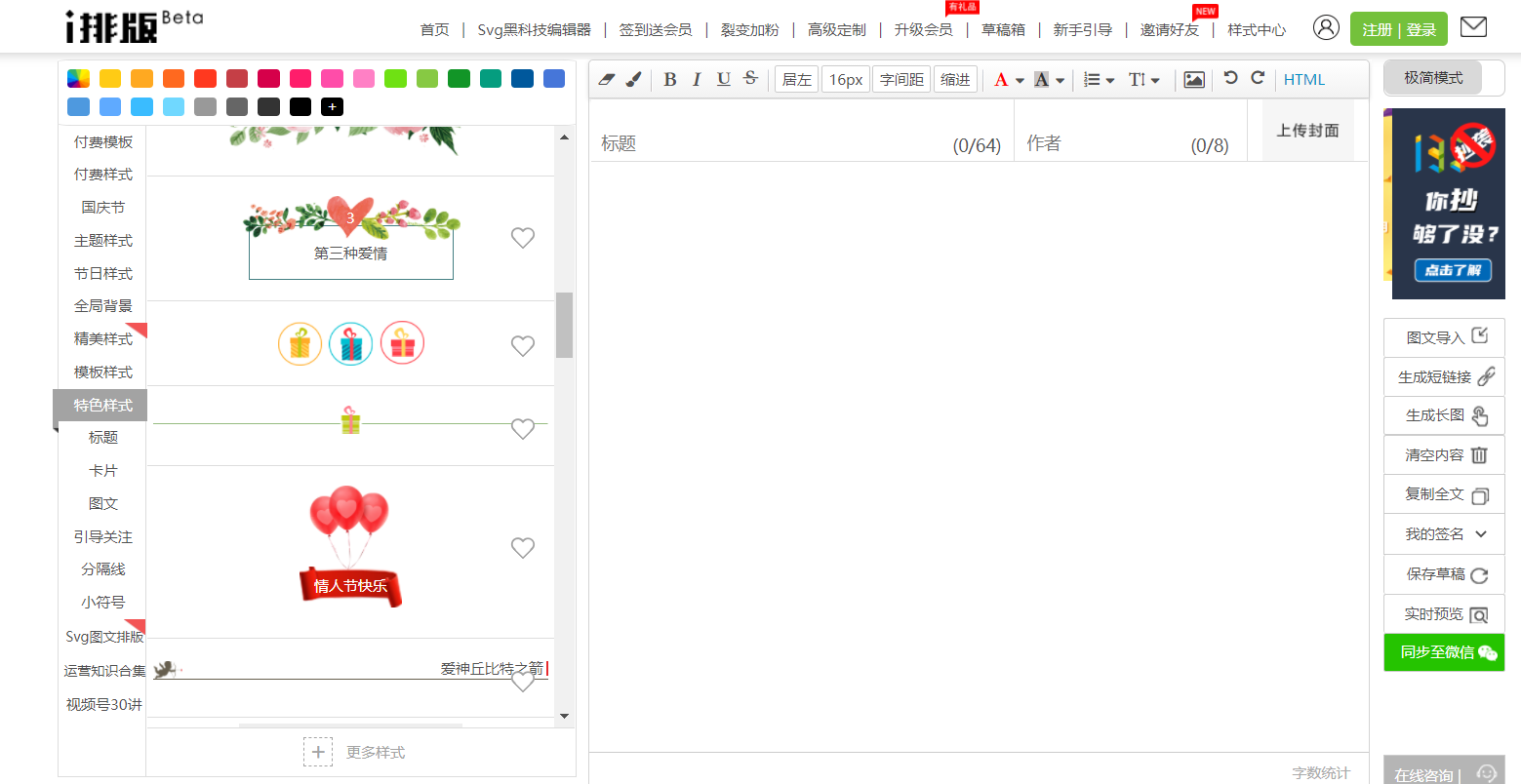
Task: Click the style list scrollbar thumb
Action: point(564,325)
